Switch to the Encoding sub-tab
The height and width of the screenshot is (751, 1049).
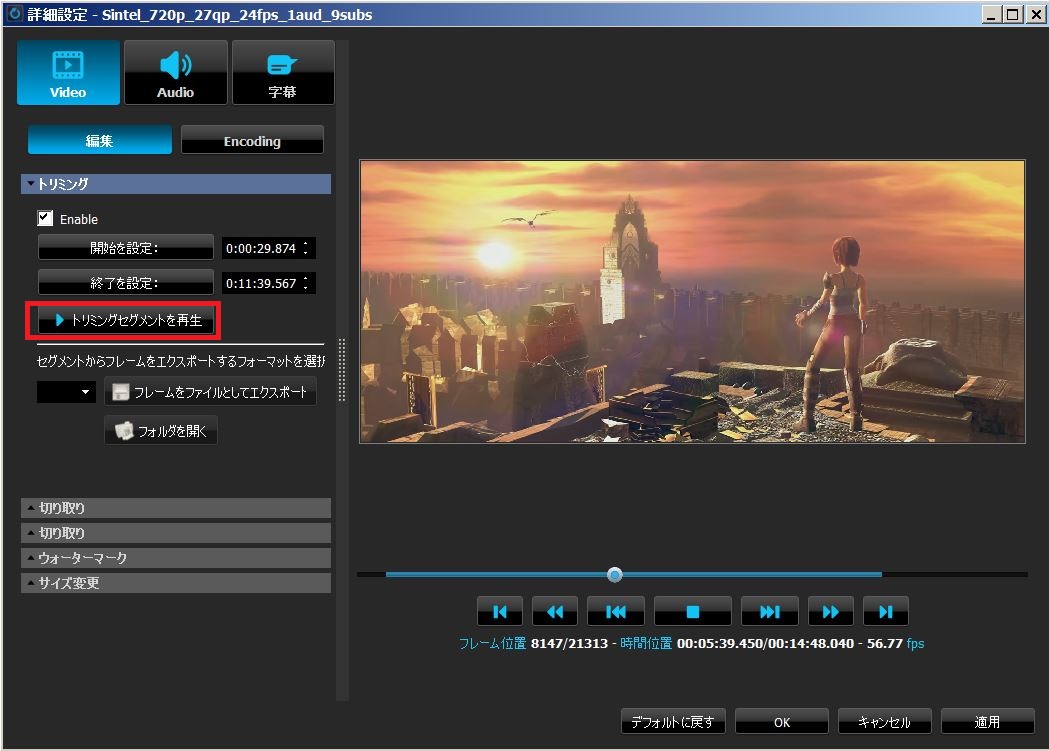(x=252, y=140)
